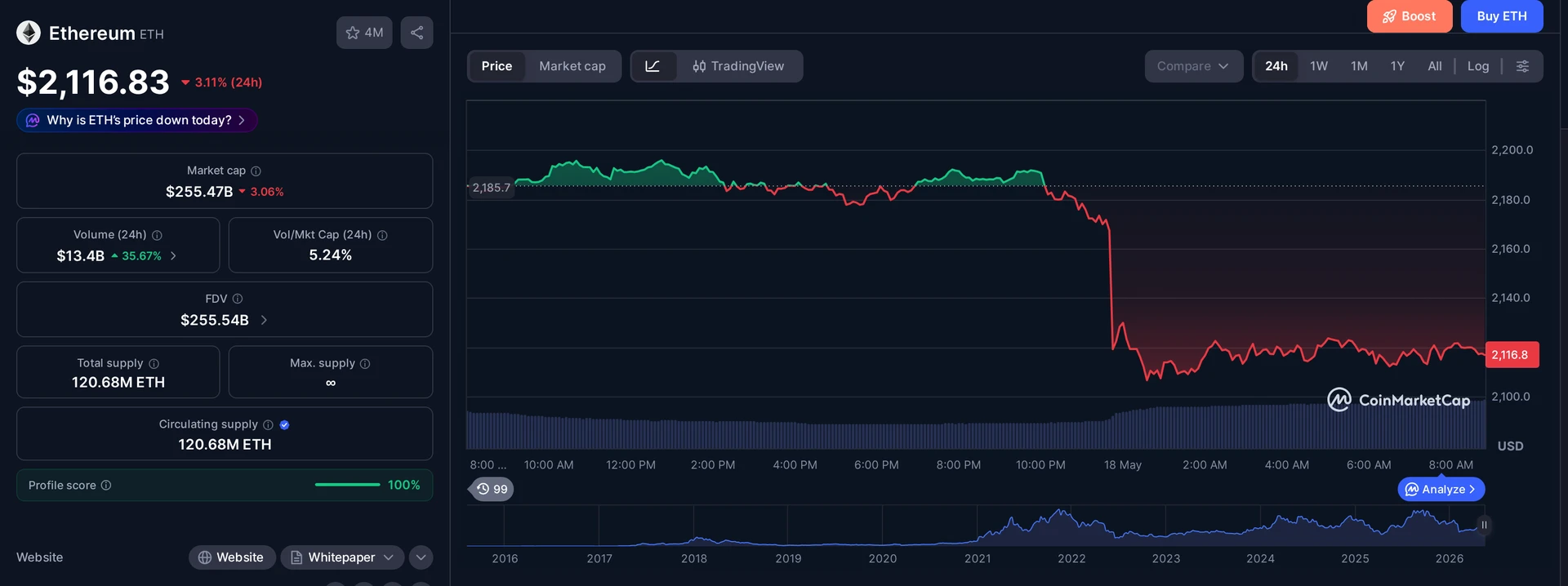
Task: Click the 3.11% (24h) change text
Action: (x=229, y=82)
